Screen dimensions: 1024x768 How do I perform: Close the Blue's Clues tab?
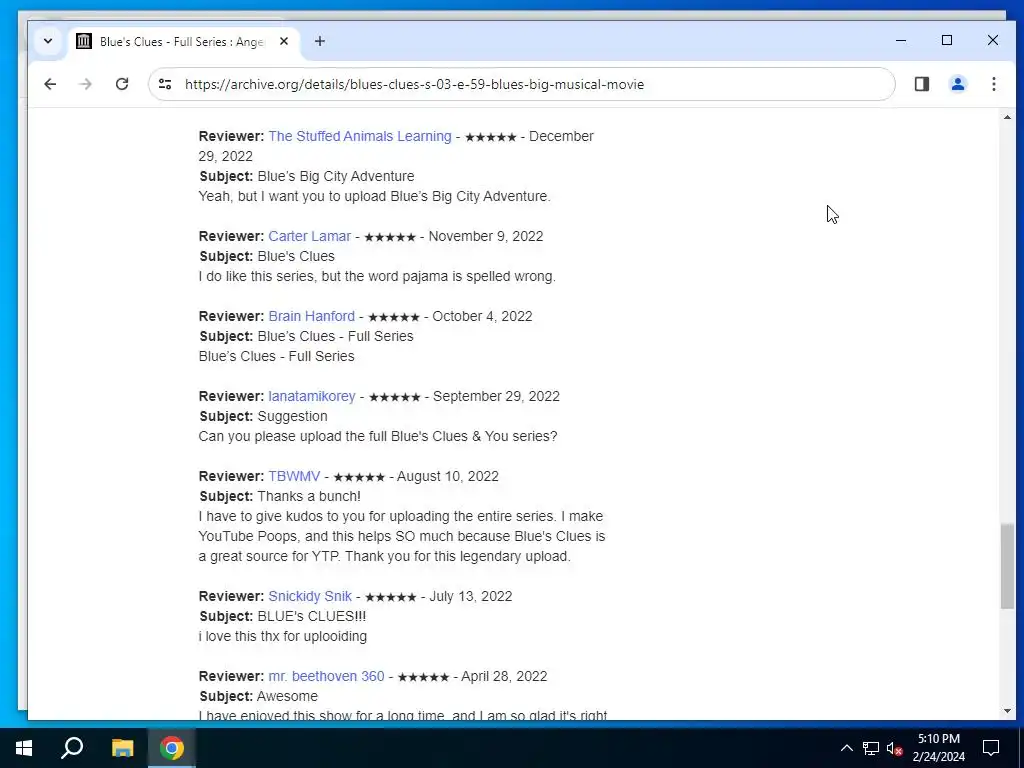tap(284, 41)
